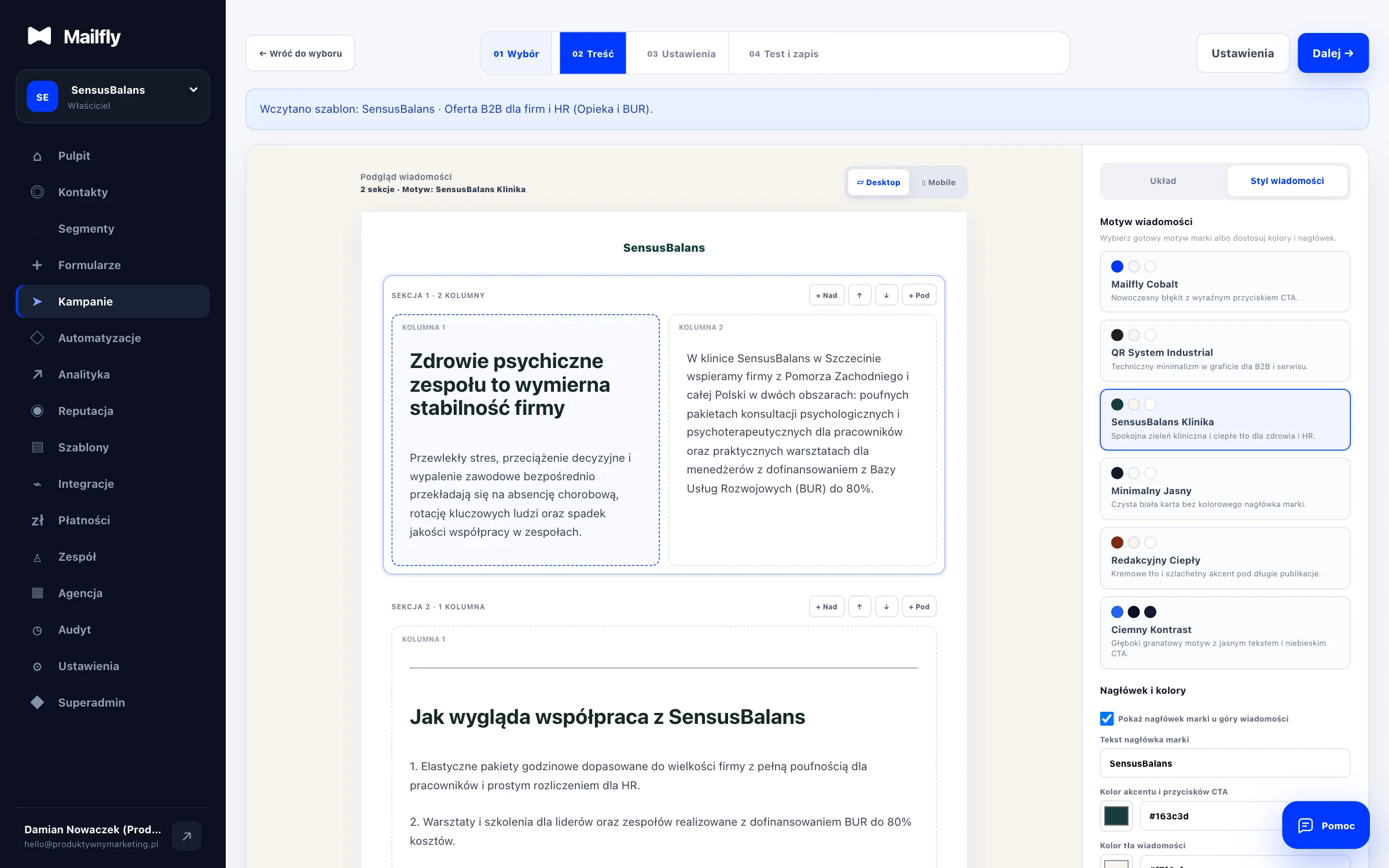Open user profile external arrow icon
1389x868 pixels.
tap(186, 836)
